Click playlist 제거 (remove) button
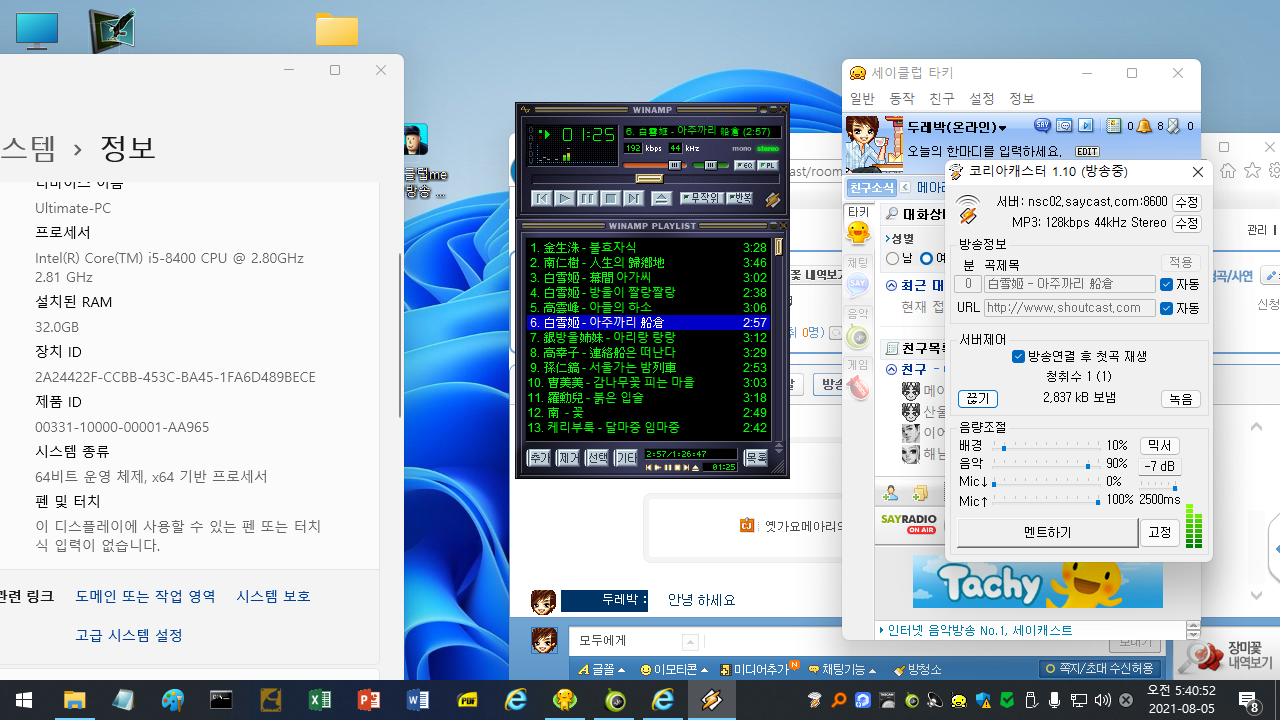The height and width of the screenshot is (720, 1280). 568,458
